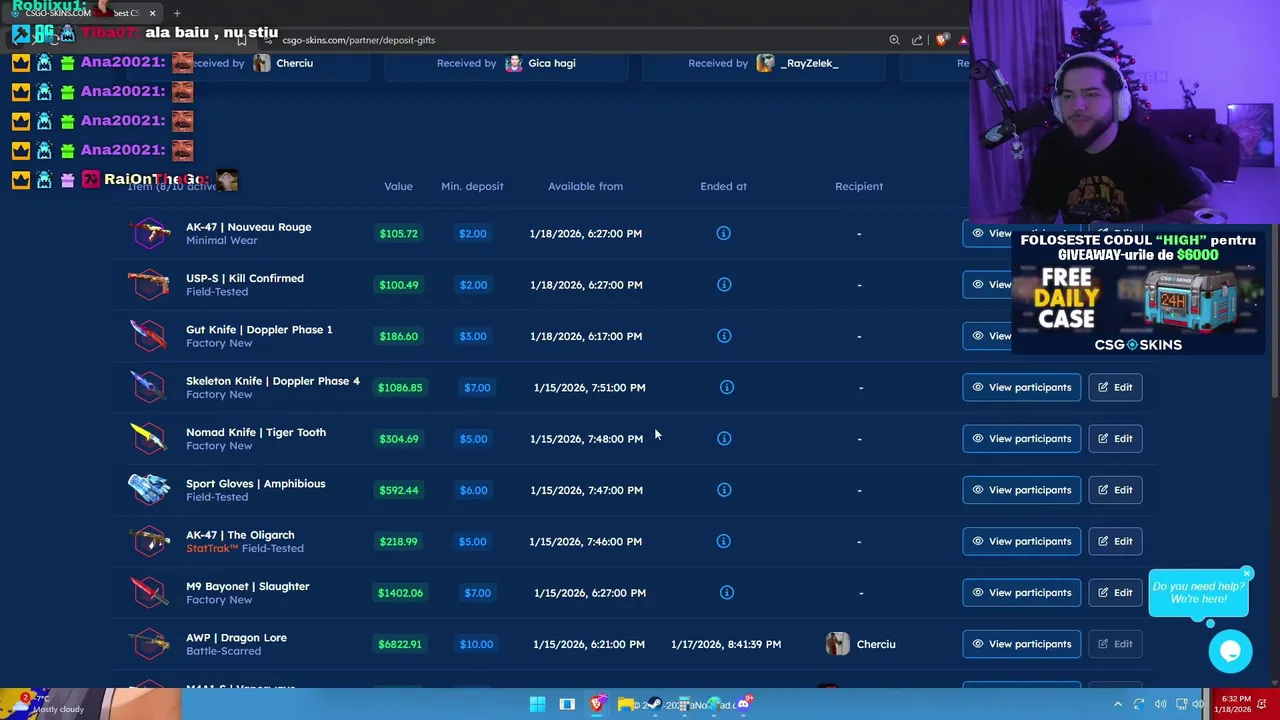The height and width of the screenshot is (720, 1280).
Task: Open a new browser tab
Action: click(177, 13)
